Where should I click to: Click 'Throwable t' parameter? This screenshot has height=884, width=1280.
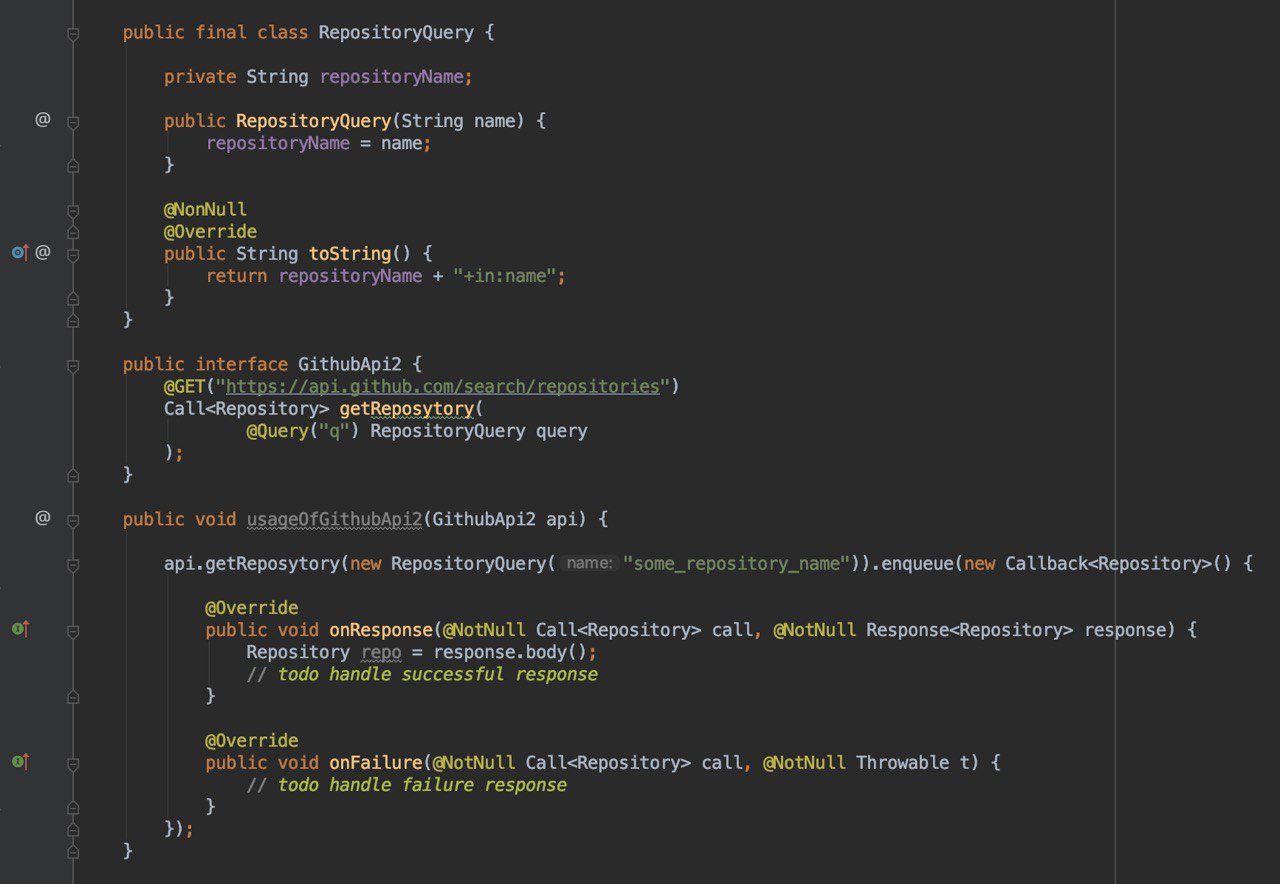point(913,762)
